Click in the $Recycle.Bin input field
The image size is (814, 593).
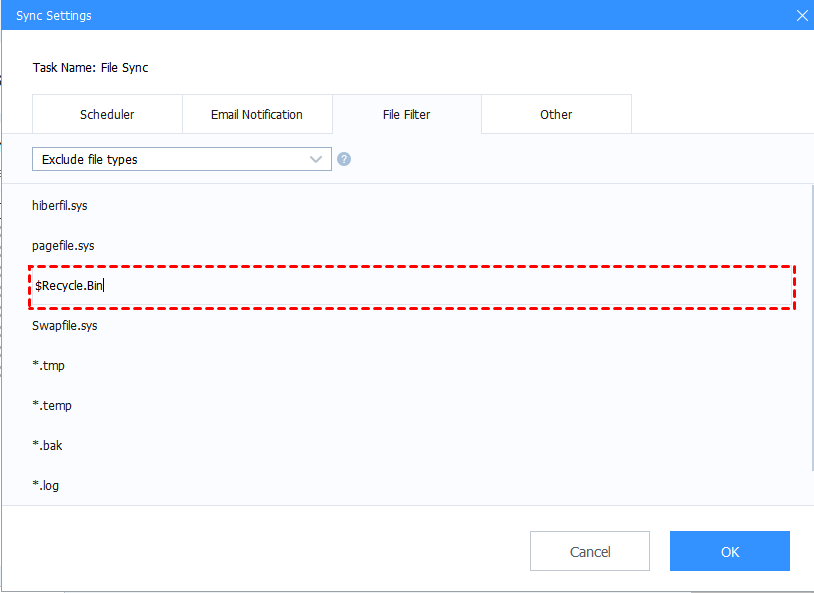pos(412,286)
